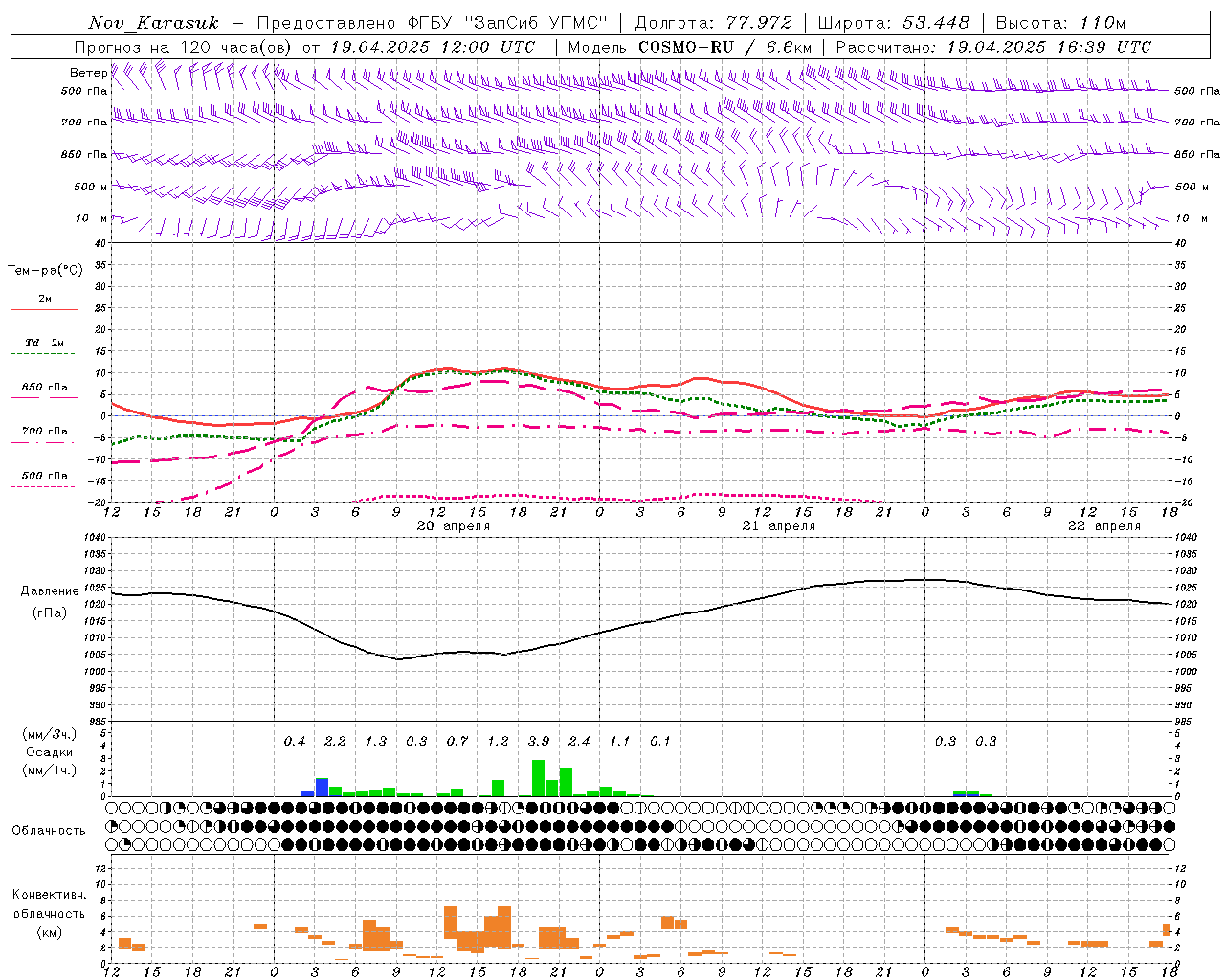Click the 3-hour precipitation value '3.9'
Image resolution: width=1225 pixels, height=980 pixels.
pos(539,742)
